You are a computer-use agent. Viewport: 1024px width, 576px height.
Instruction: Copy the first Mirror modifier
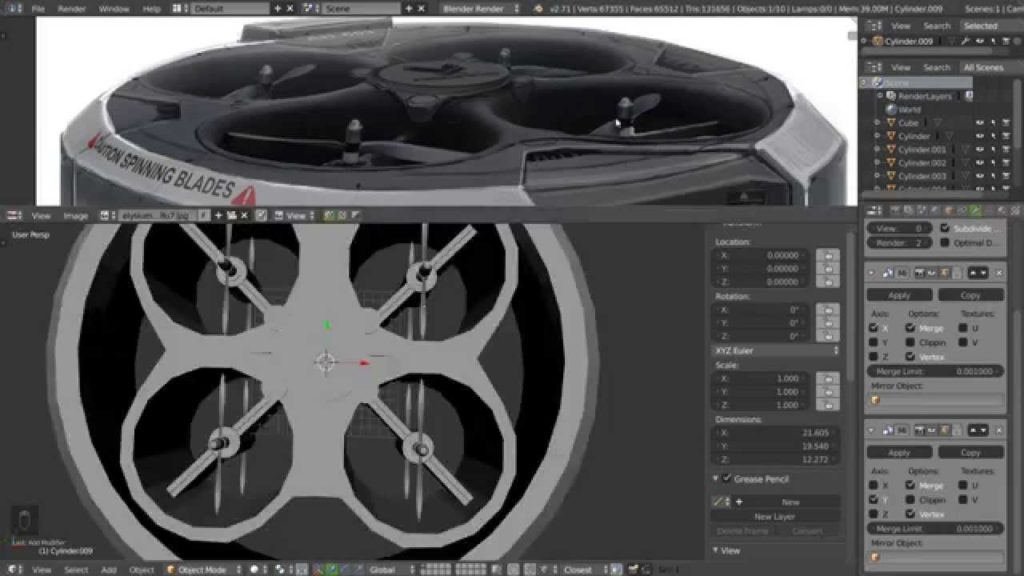pyautogui.click(x=970, y=295)
